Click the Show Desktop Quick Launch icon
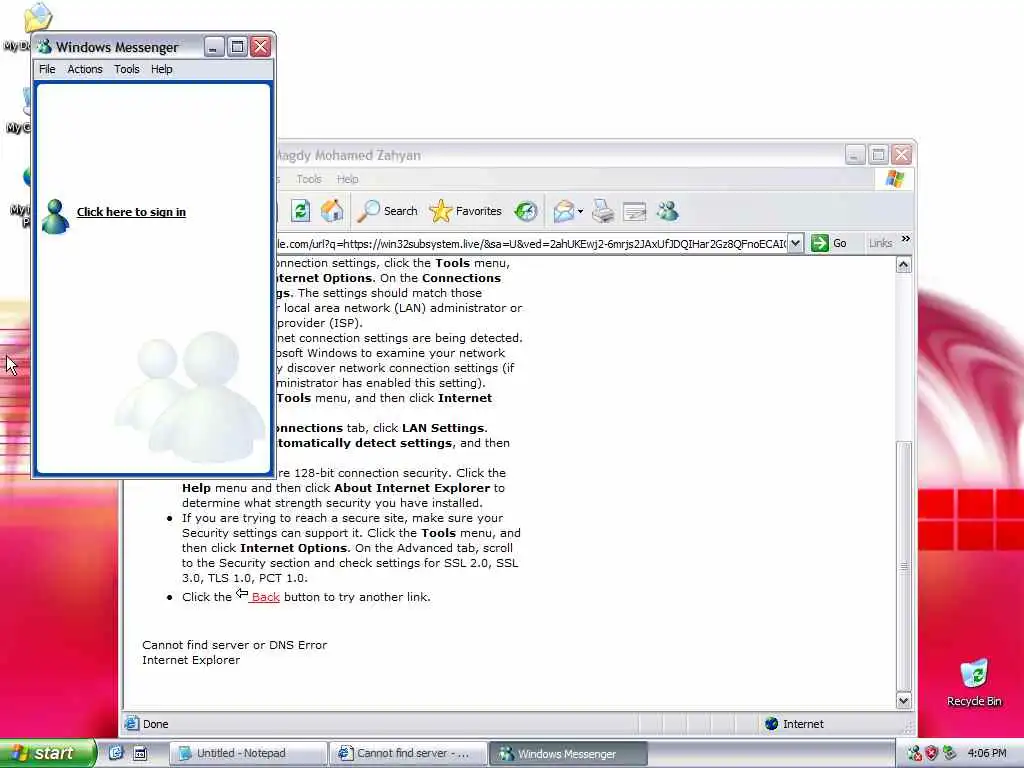 click(140, 754)
